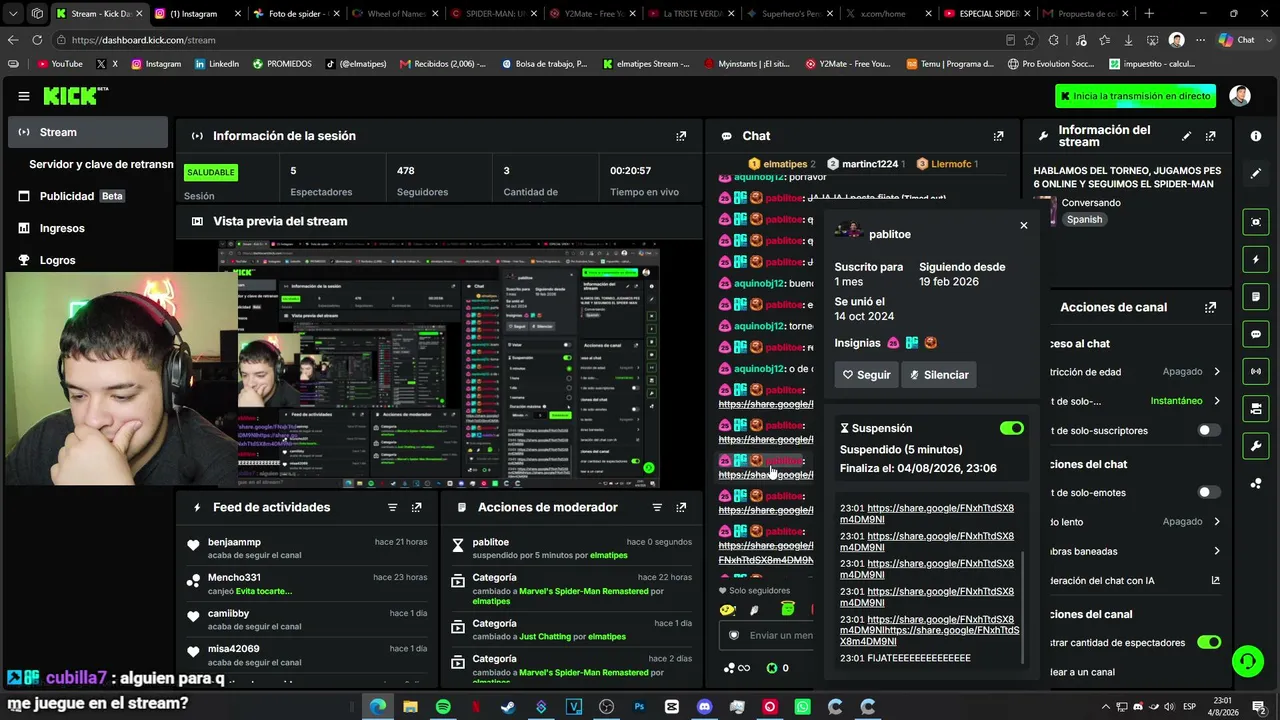
Task: Toggle the wrench widget icon in right sidebar
Action: click(1256, 445)
